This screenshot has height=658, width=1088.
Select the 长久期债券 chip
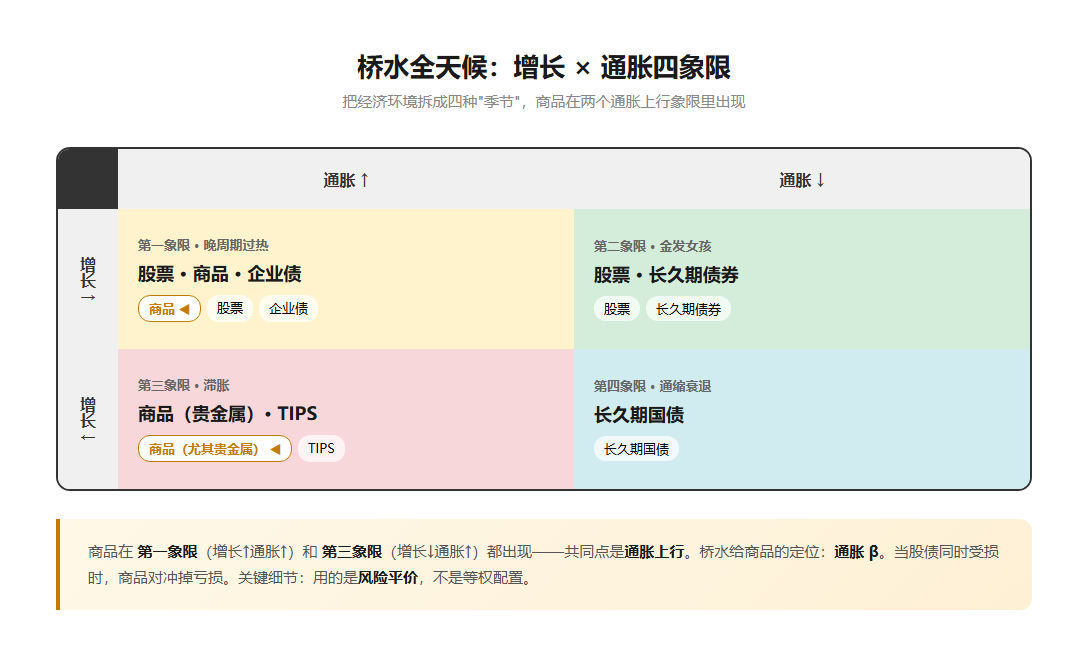click(688, 310)
